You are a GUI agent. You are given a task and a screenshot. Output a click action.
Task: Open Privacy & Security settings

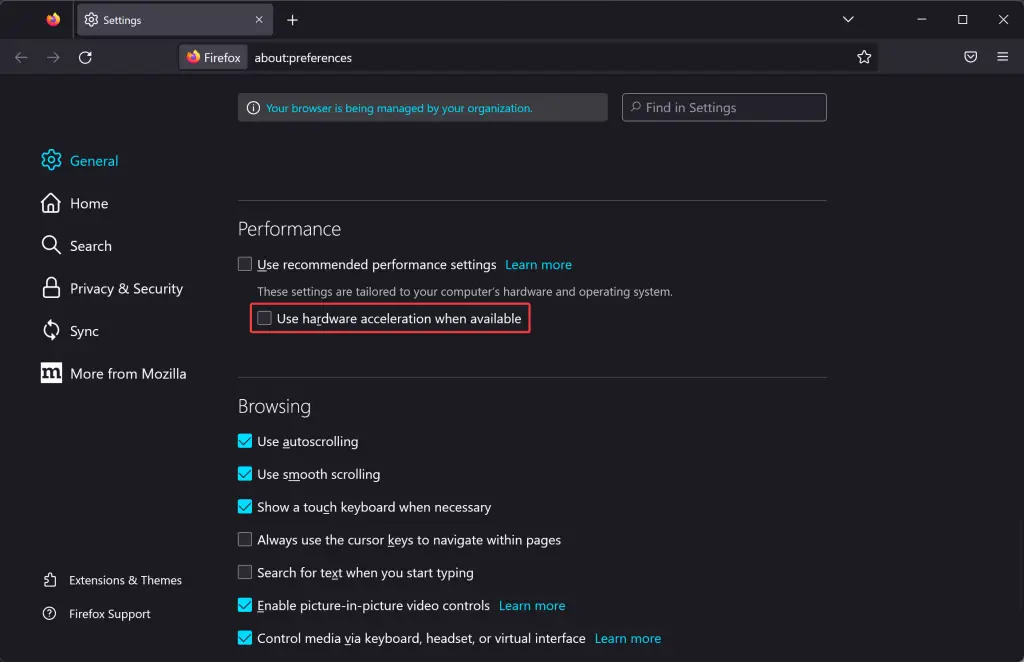[x=126, y=288]
